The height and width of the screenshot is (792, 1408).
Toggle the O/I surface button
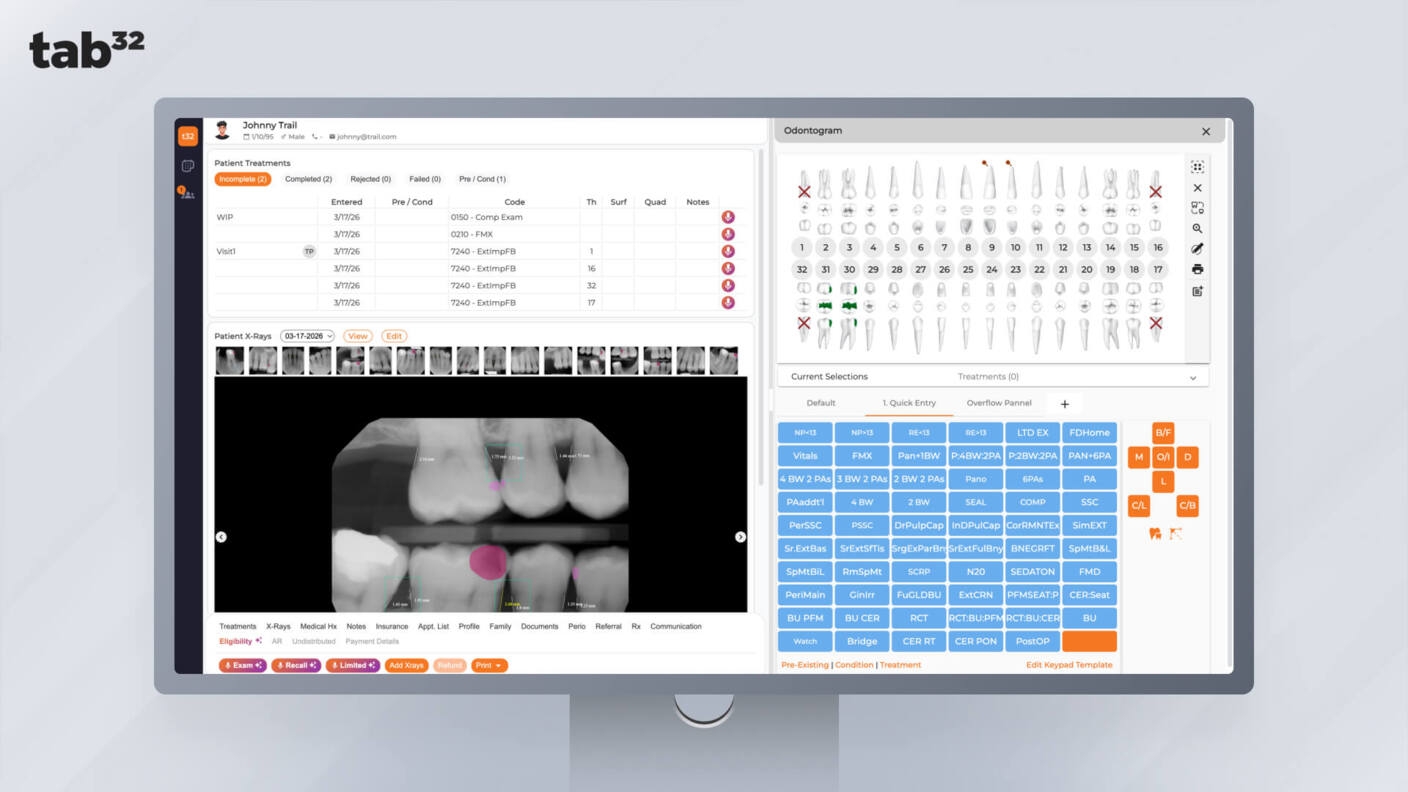pos(1163,457)
